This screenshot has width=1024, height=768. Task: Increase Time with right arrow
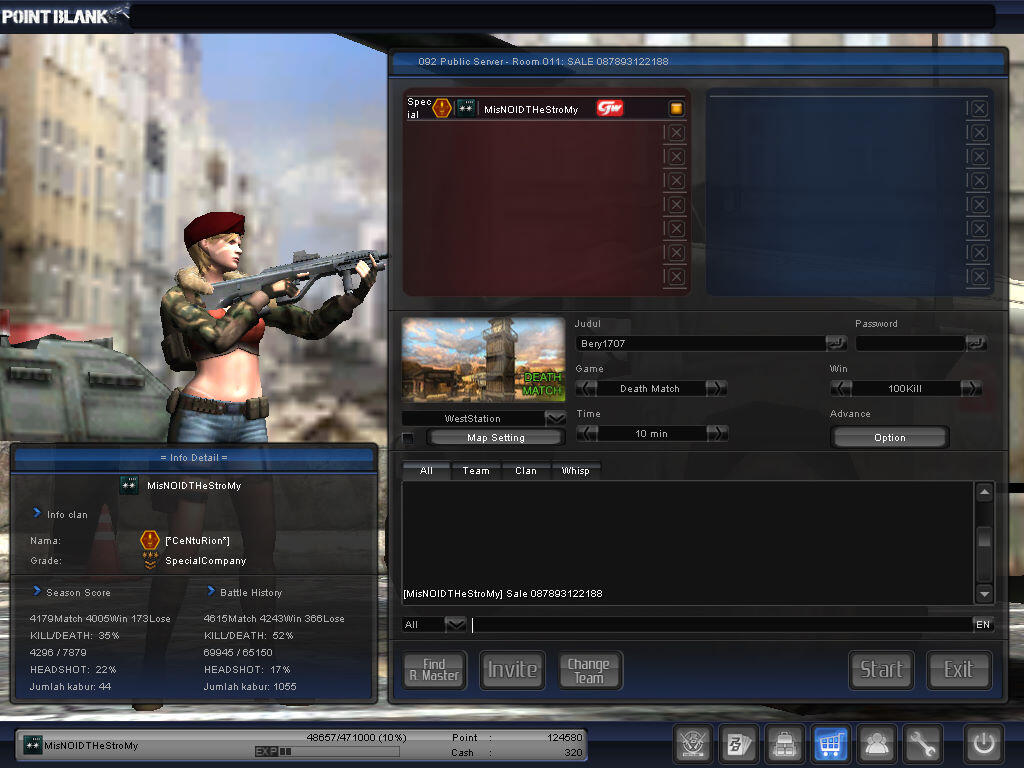[x=717, y=434]
